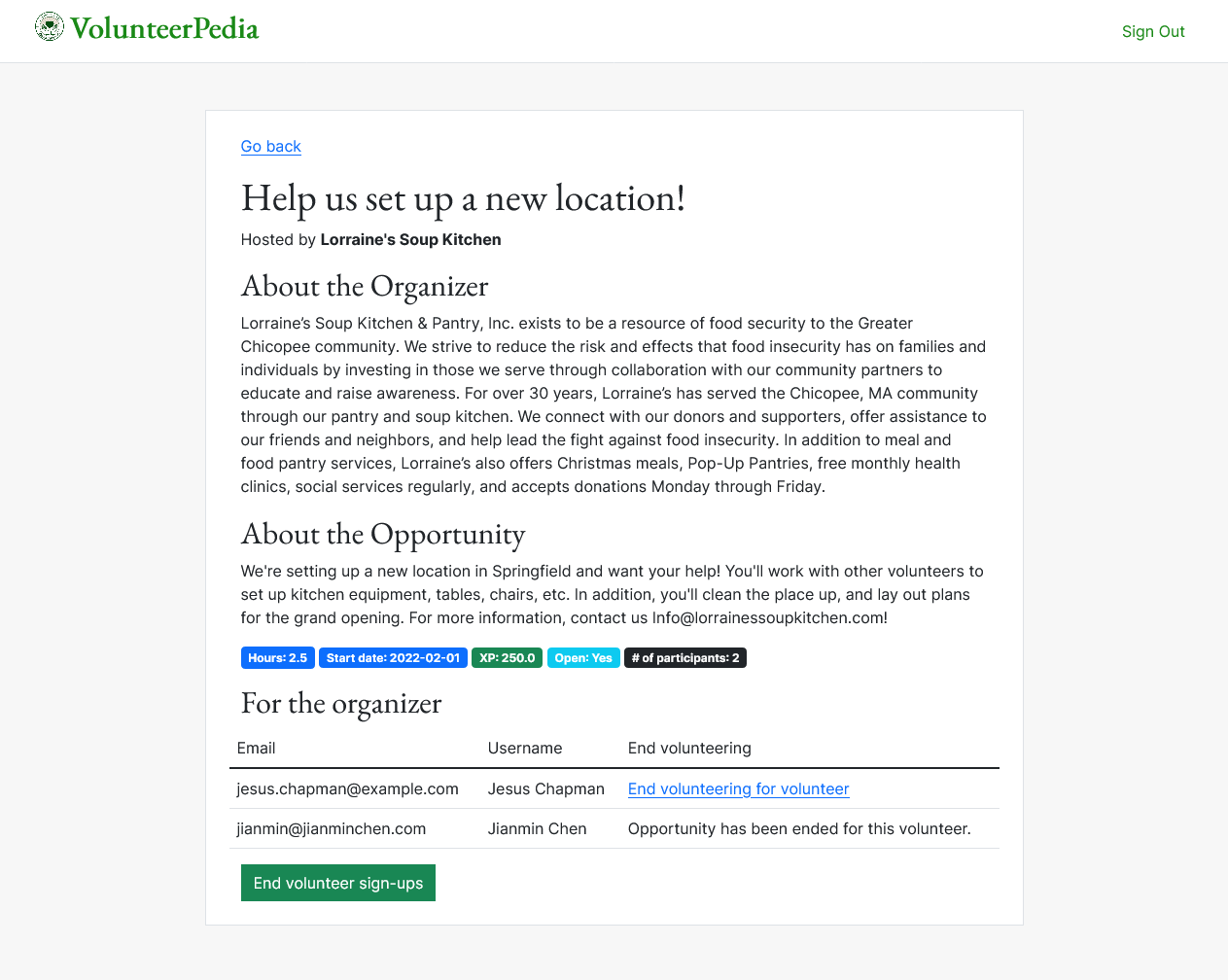1228x980 pixels.
Task: Click the Help us set up heading
Action: tap(463, 198)
